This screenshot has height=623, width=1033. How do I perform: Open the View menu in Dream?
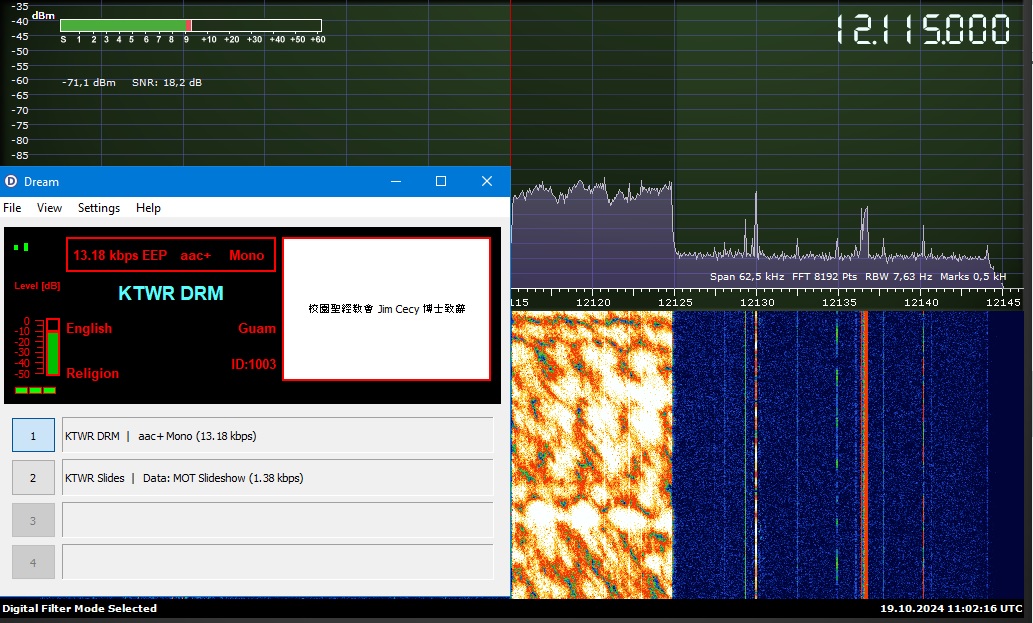(49, 208)
